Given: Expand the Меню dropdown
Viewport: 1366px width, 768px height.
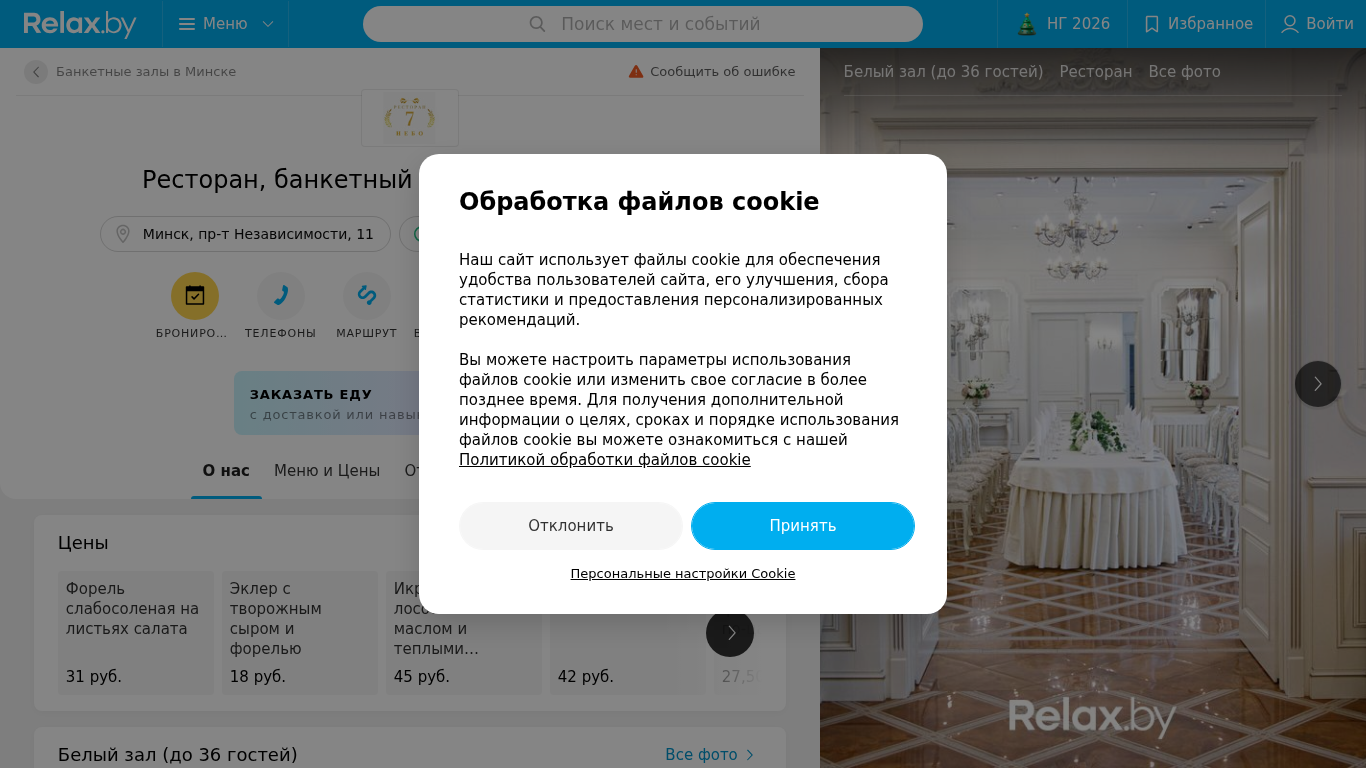Looking at the screenshot, I should pyautogui.click(x=225, y=24).
